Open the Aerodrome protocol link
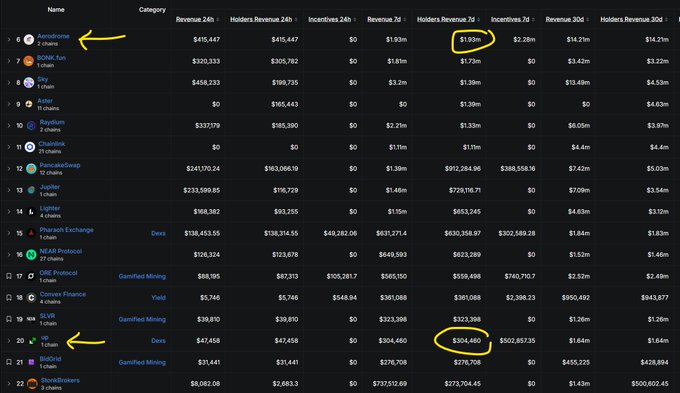The height and width of the screenshot is (393, 680). tap(53, 36)
